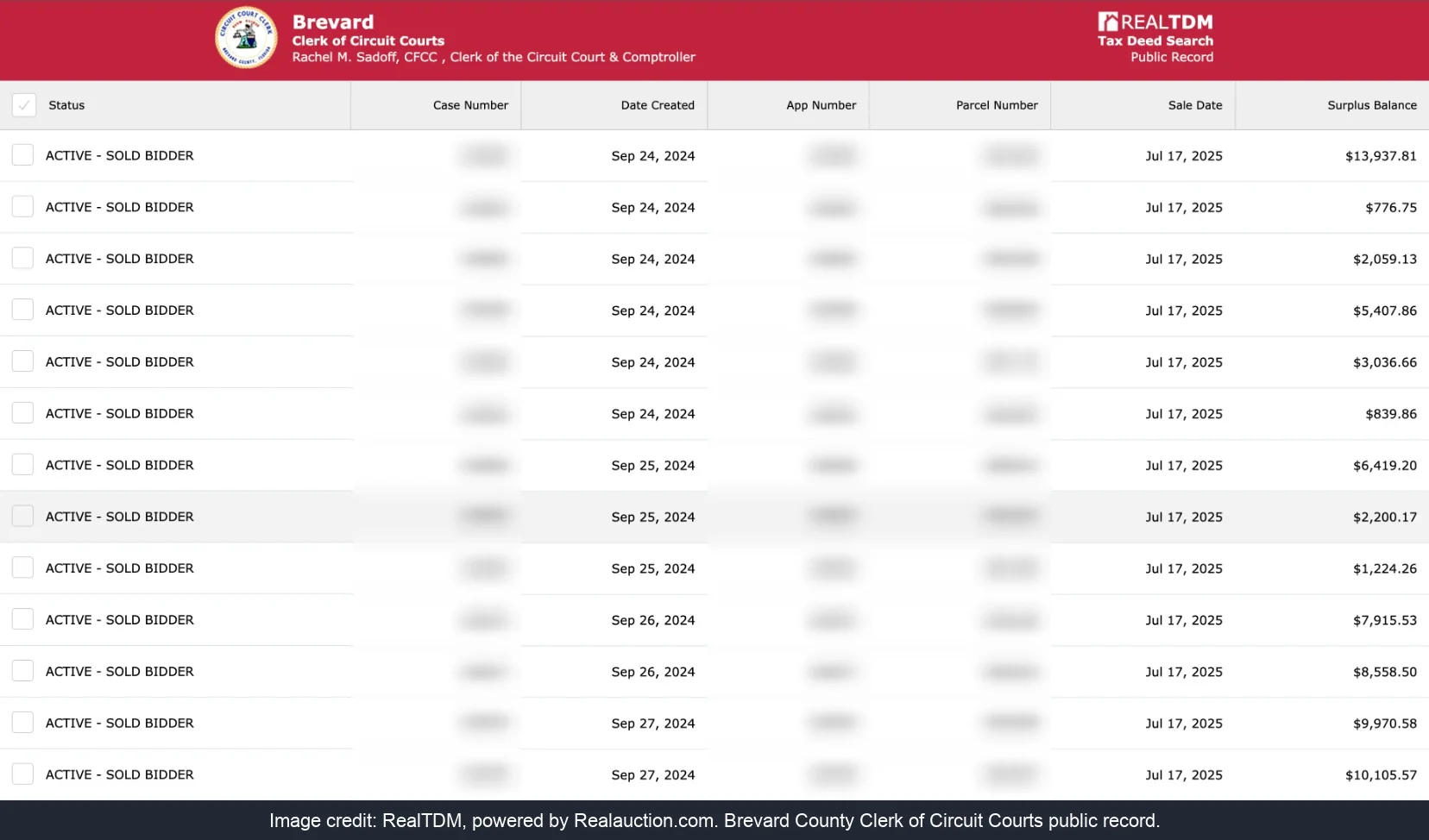Select the surplus balance $776.75 cell
The image size is (1429, 840).
click(1391, 208)
